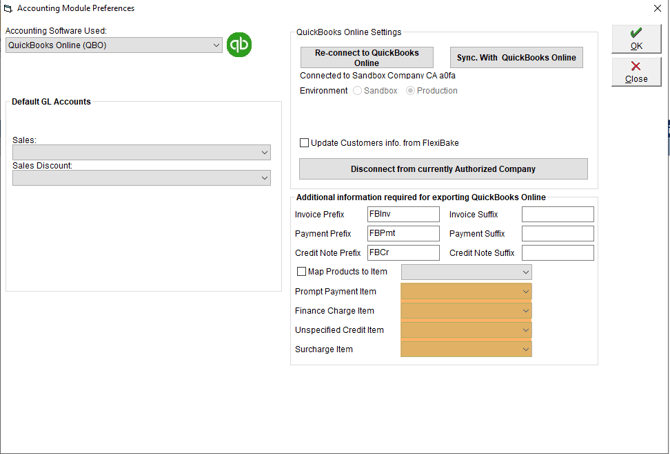Click the Credit Note Suffix input field

point(558,253)
